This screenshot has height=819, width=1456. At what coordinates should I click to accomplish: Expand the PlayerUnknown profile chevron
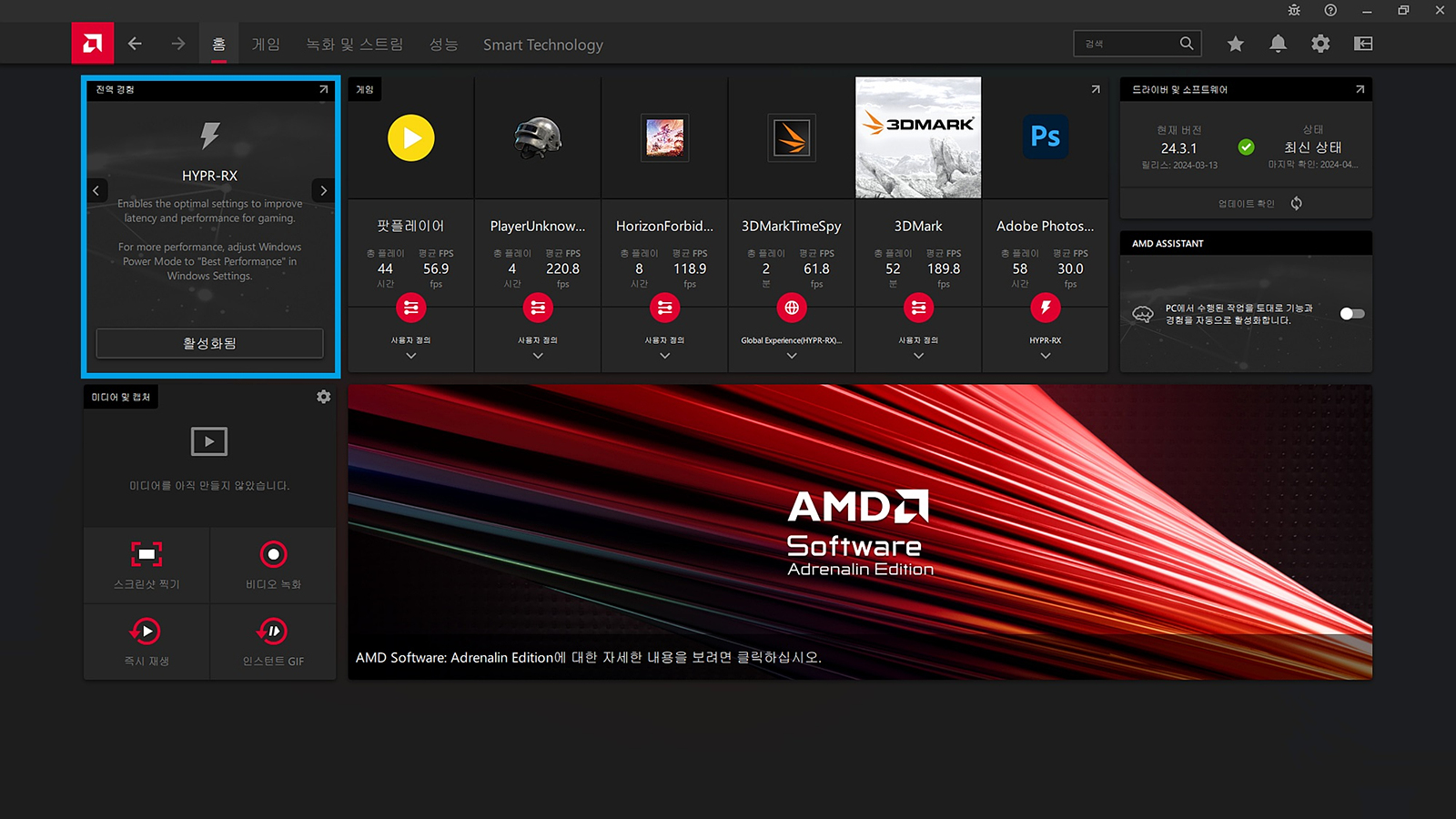538,356
